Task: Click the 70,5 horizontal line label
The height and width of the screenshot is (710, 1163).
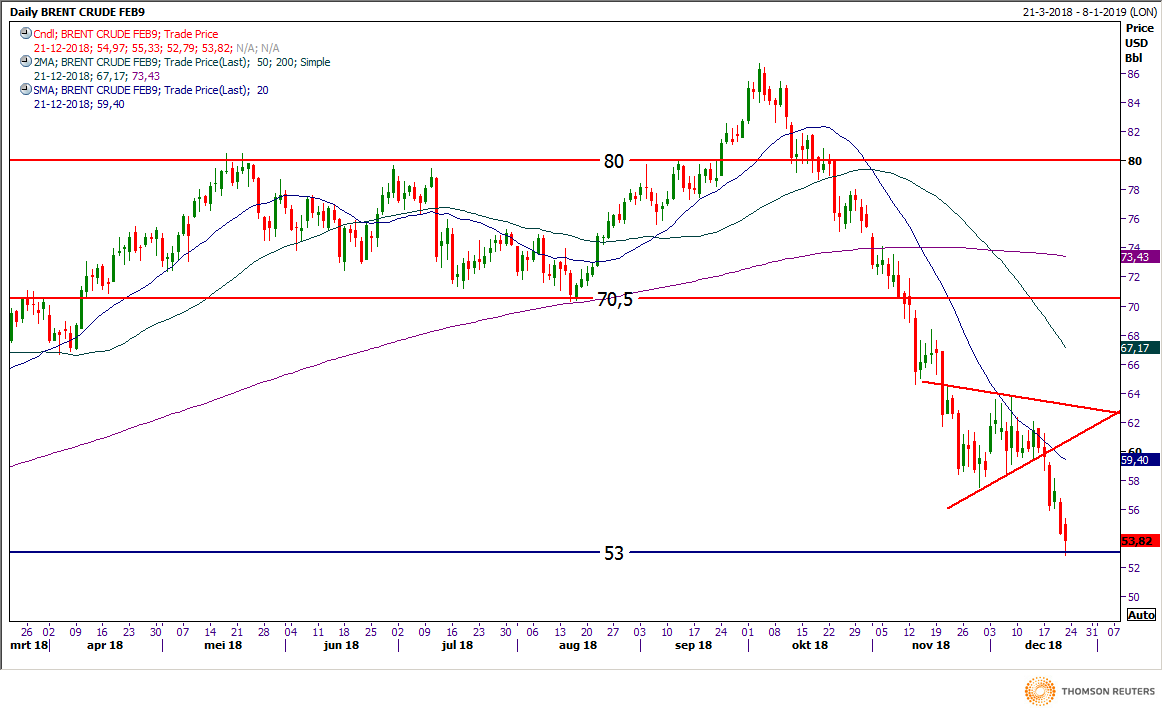Action: (615, 299)
